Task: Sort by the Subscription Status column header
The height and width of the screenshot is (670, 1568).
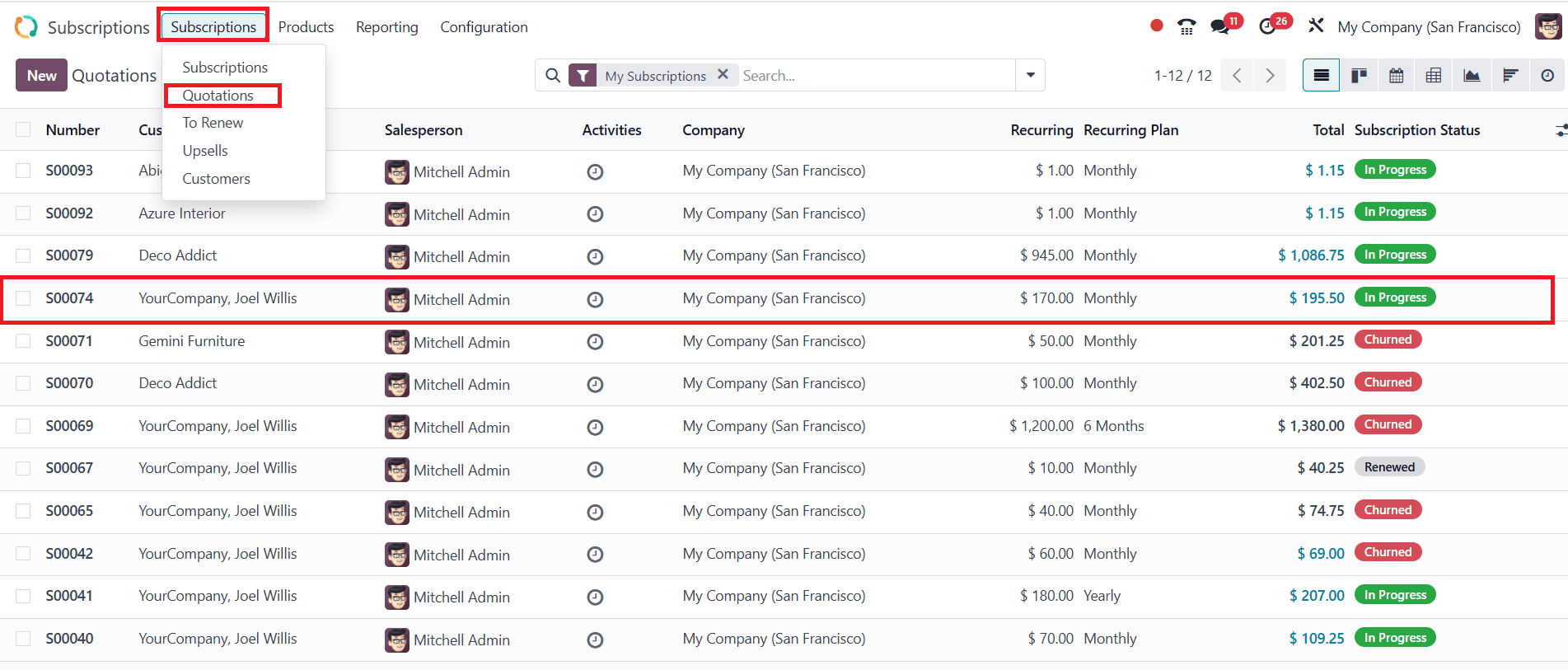Action: [1417, 129]
